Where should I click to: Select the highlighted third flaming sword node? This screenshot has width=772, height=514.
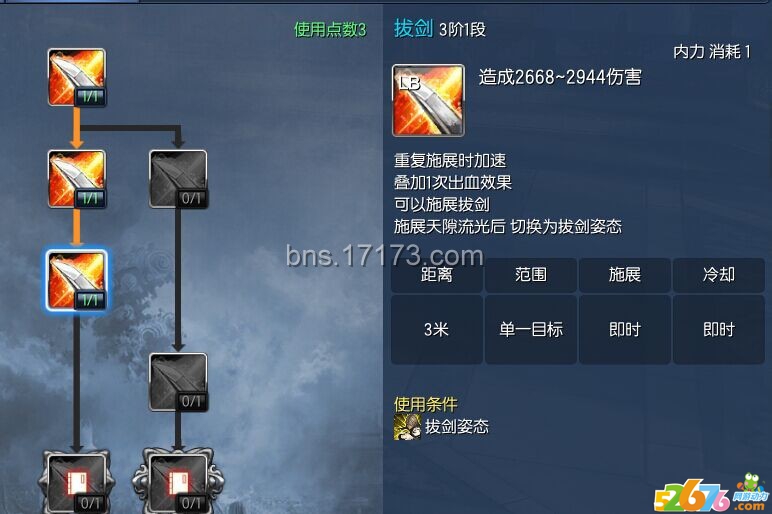pos(77,280)
